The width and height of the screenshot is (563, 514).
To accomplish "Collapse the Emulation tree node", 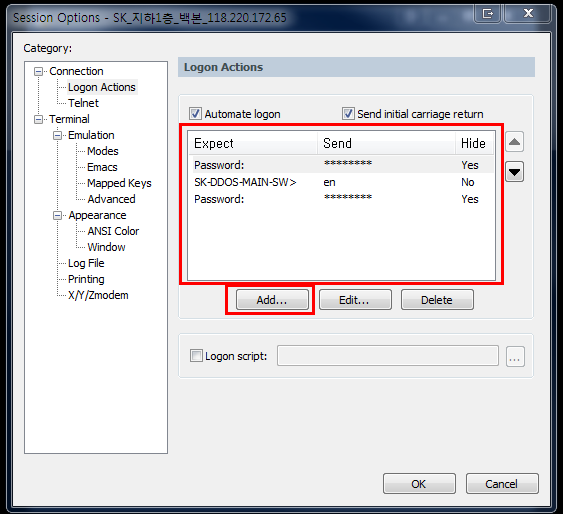I will 57,136.
